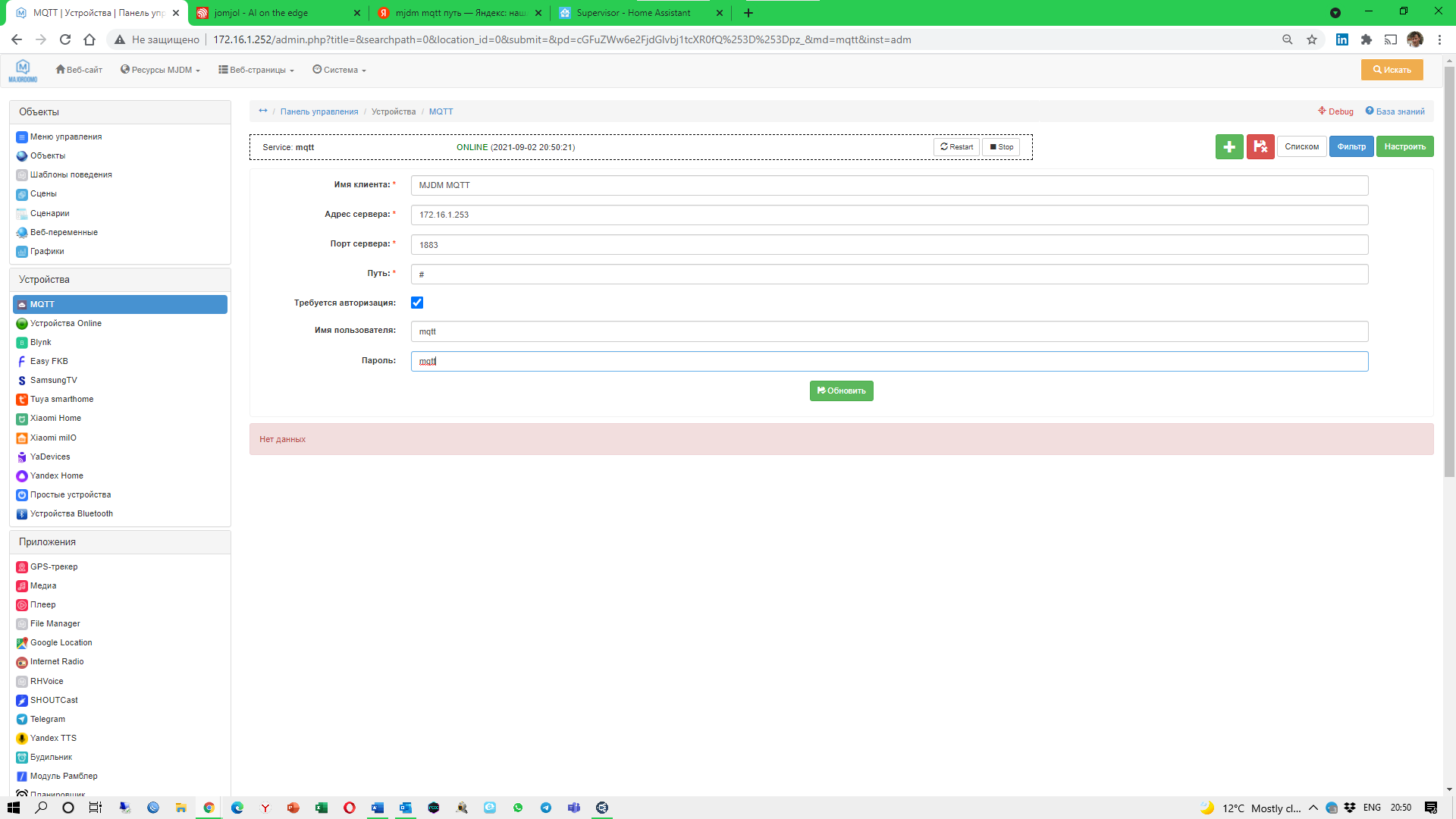The width and height of the screenshot is (1456, 819).
Task: Select Tuya smarthome from devices
Action: click(60, 399)
